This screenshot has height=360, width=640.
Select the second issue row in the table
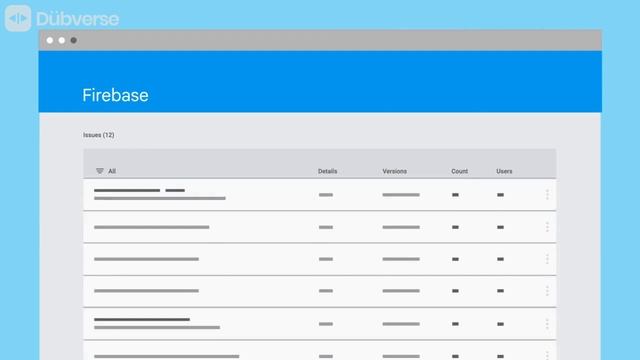point(320,227)
